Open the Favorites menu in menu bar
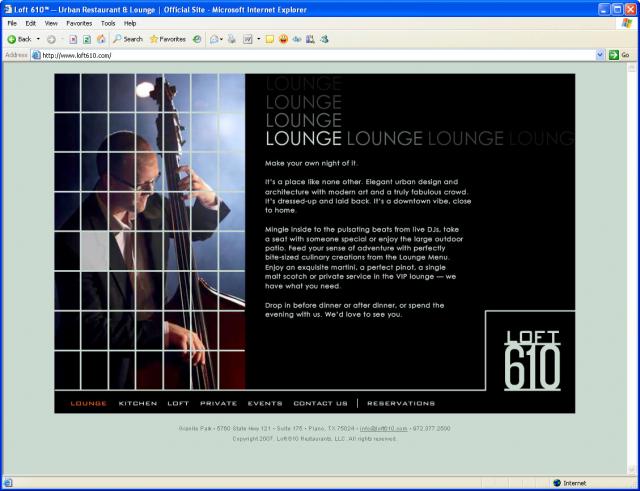Image resolution: width=640 pixels, height=491 pixels. coord(79,23)
